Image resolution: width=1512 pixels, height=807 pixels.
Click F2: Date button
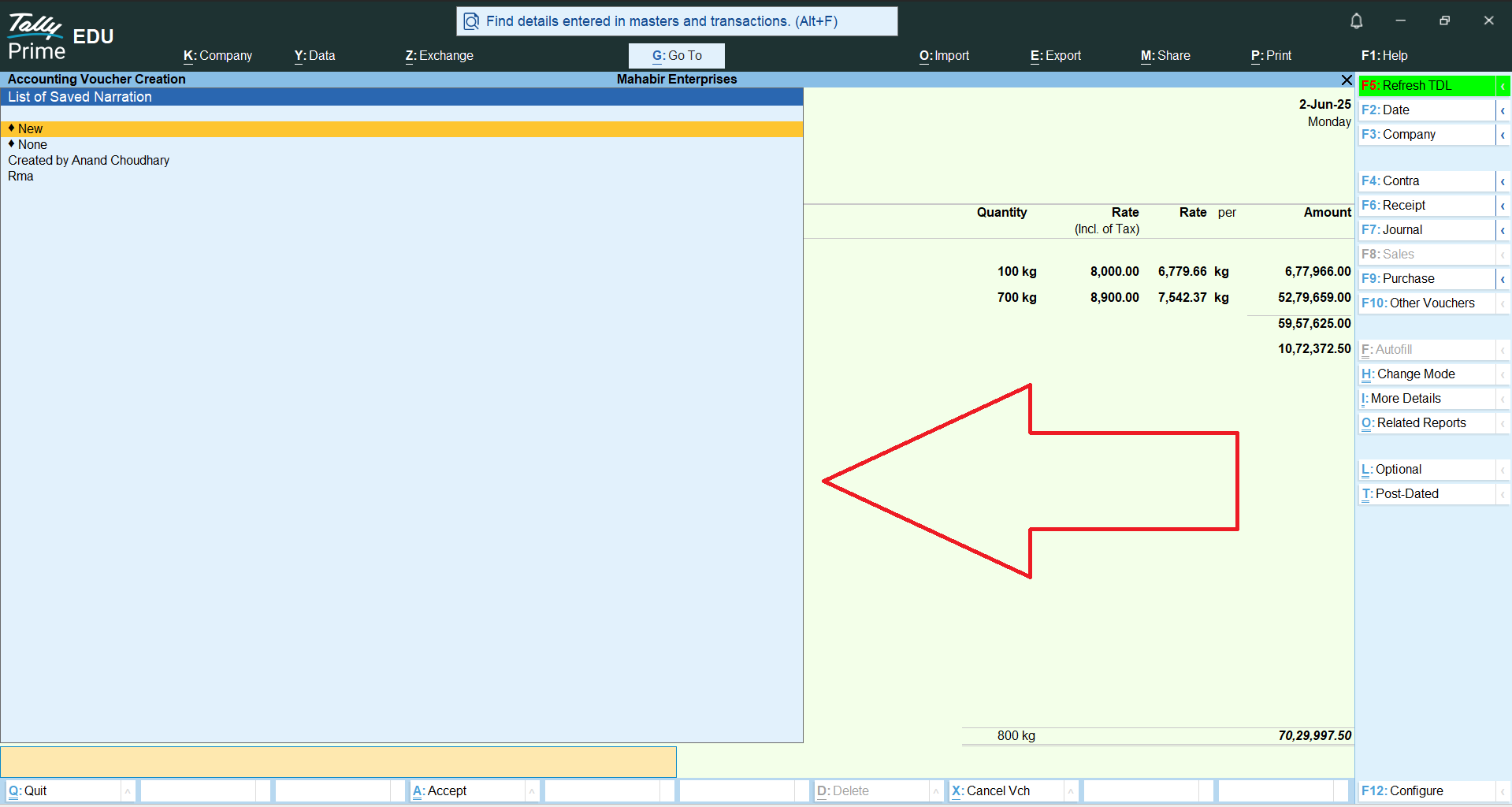click(1427, 110)
